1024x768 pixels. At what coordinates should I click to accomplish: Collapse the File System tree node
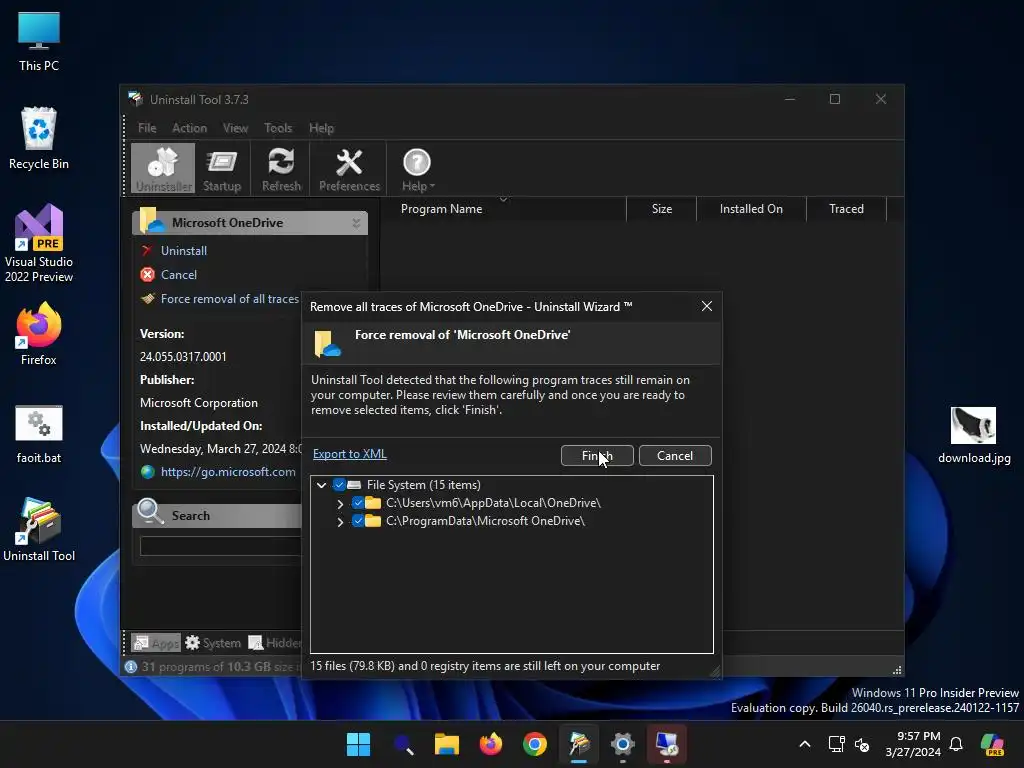321,485
